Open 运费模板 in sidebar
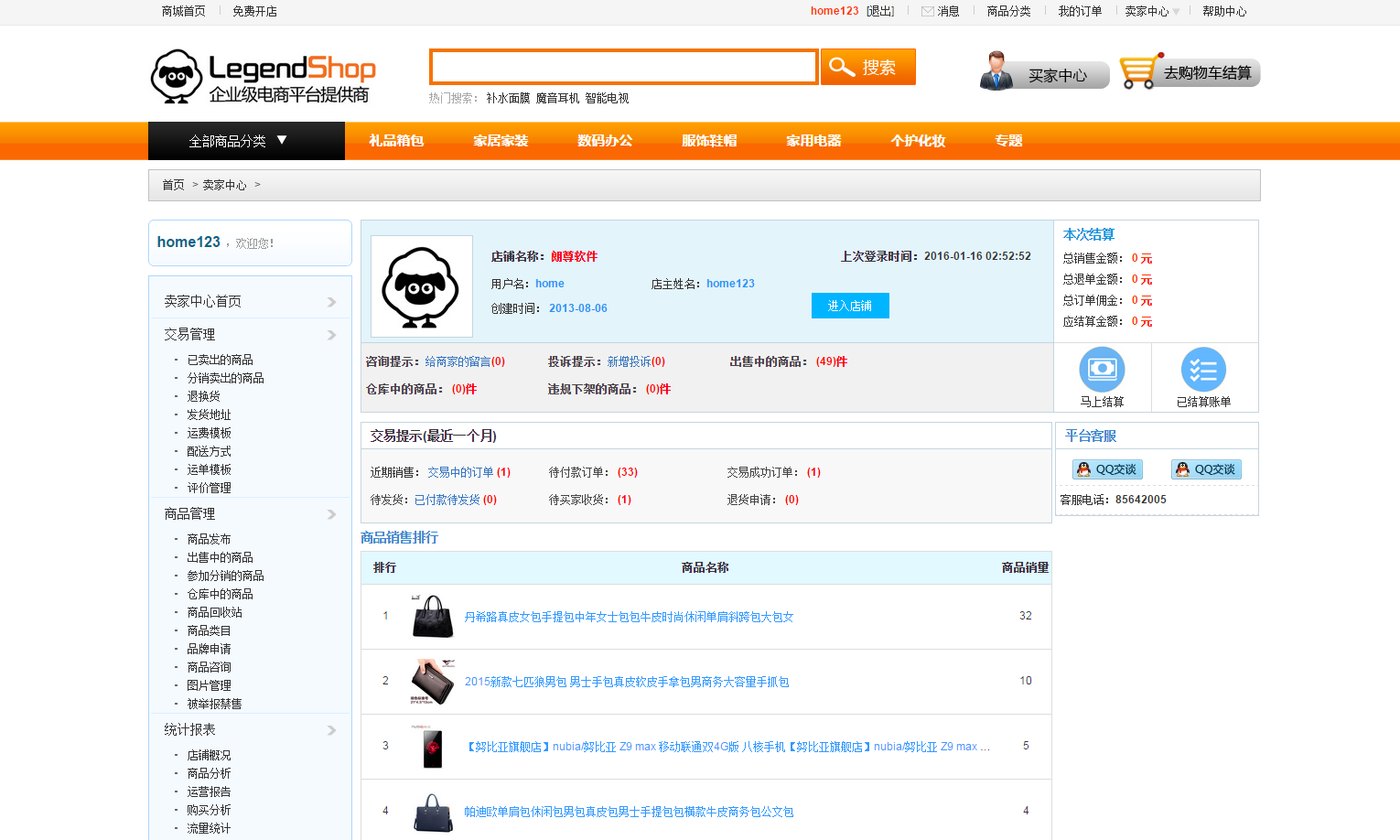 click(x=210, y=433)
